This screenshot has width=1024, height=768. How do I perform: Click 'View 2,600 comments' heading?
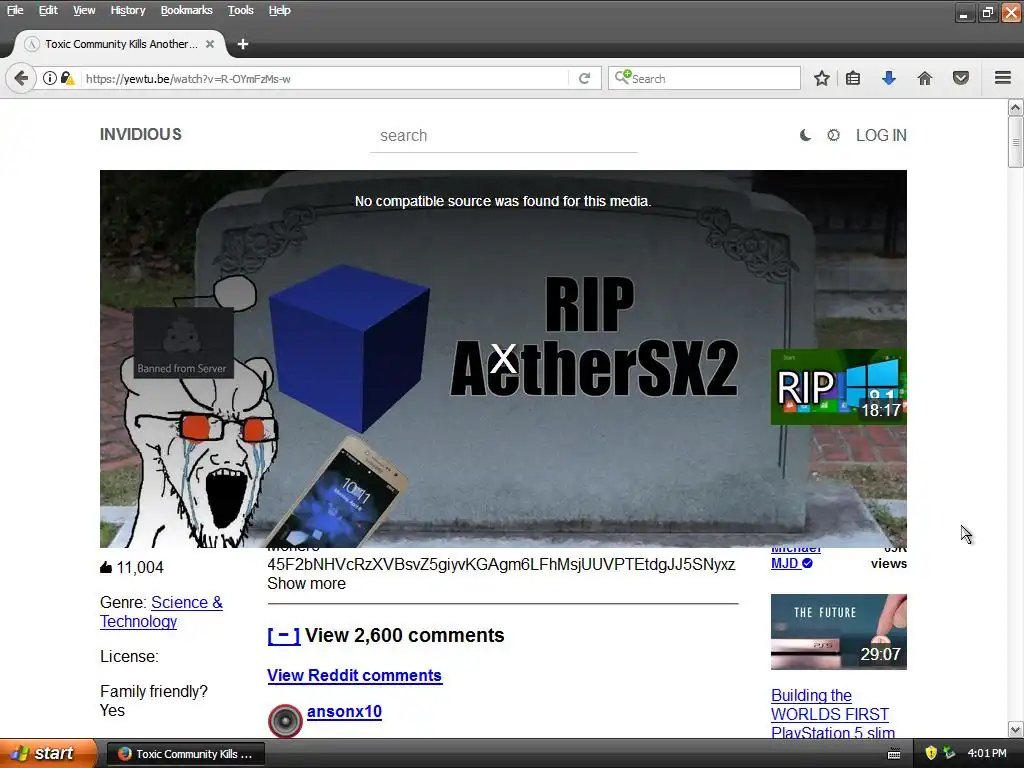tap(404, 635)
